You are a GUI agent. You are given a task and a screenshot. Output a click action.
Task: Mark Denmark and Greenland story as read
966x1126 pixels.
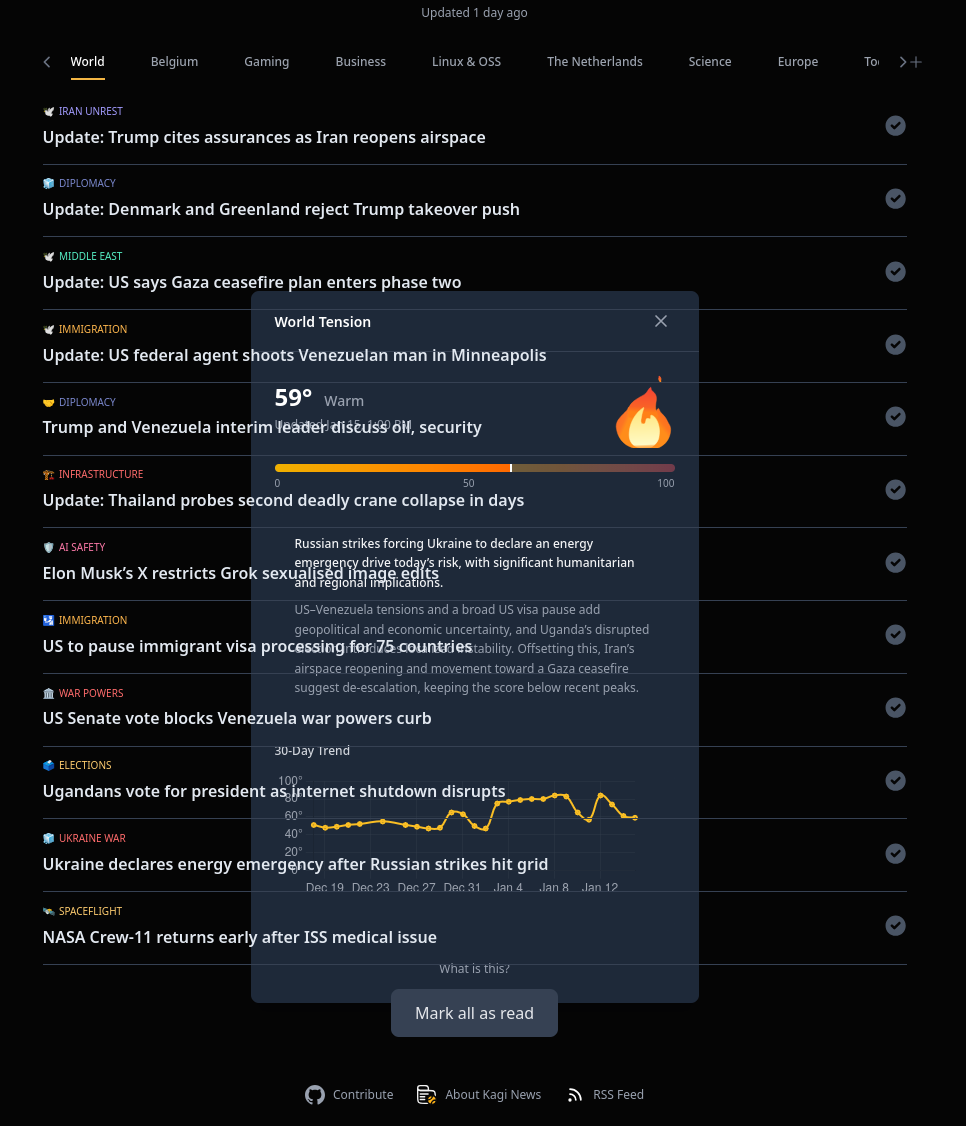(x=896, y=199)
